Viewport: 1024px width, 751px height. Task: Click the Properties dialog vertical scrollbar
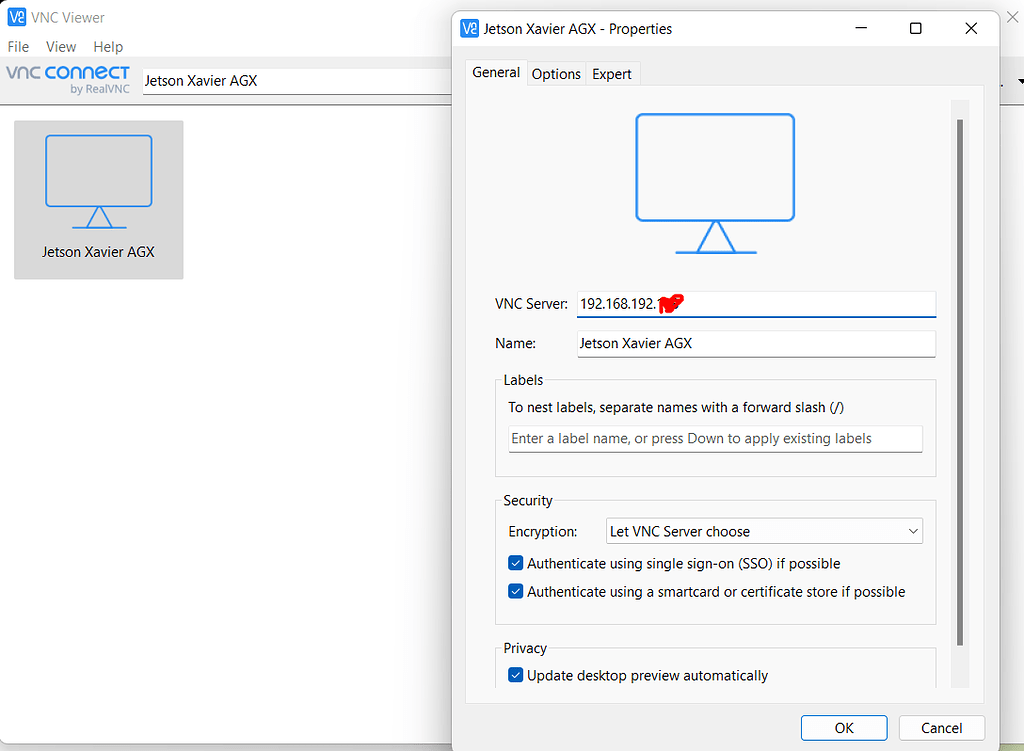(x=959, y=382)
